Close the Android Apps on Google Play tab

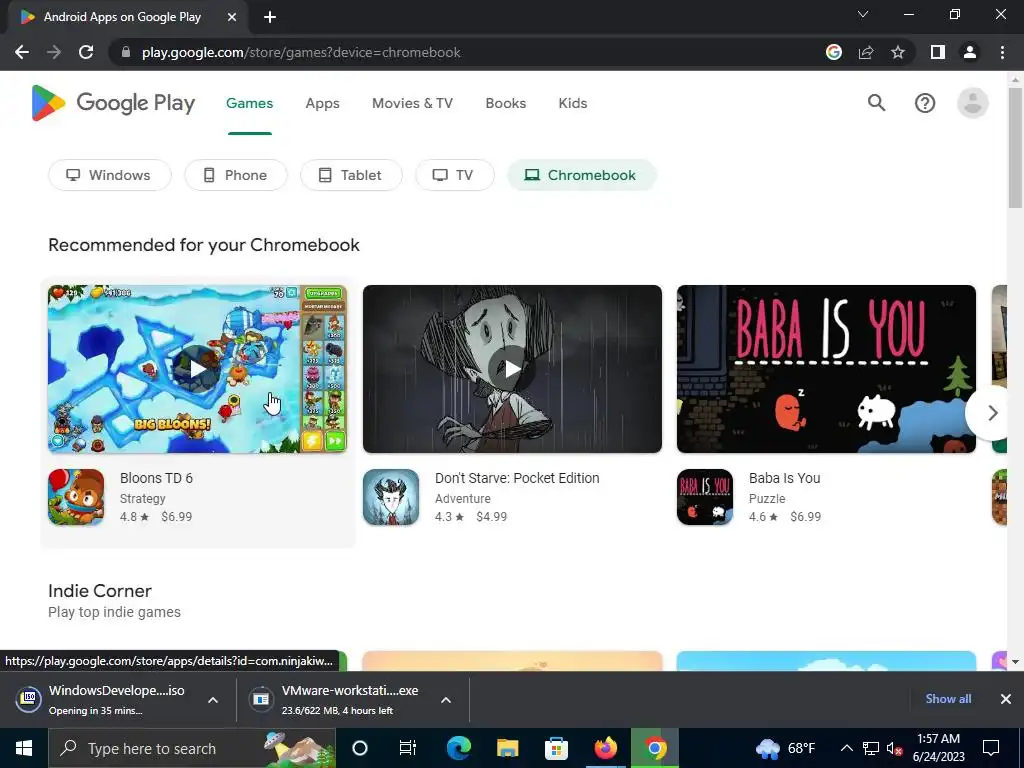coord(232,17)
